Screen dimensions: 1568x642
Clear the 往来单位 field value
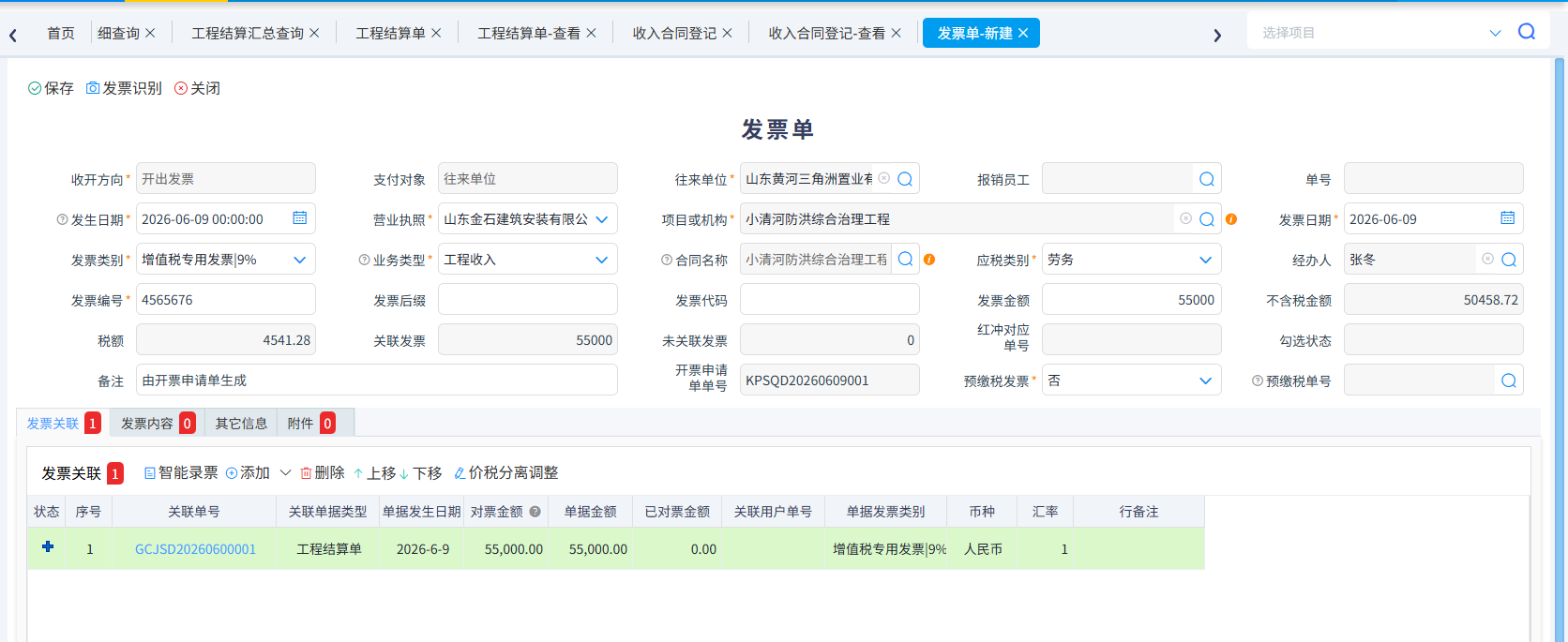[x=884, y=178]
